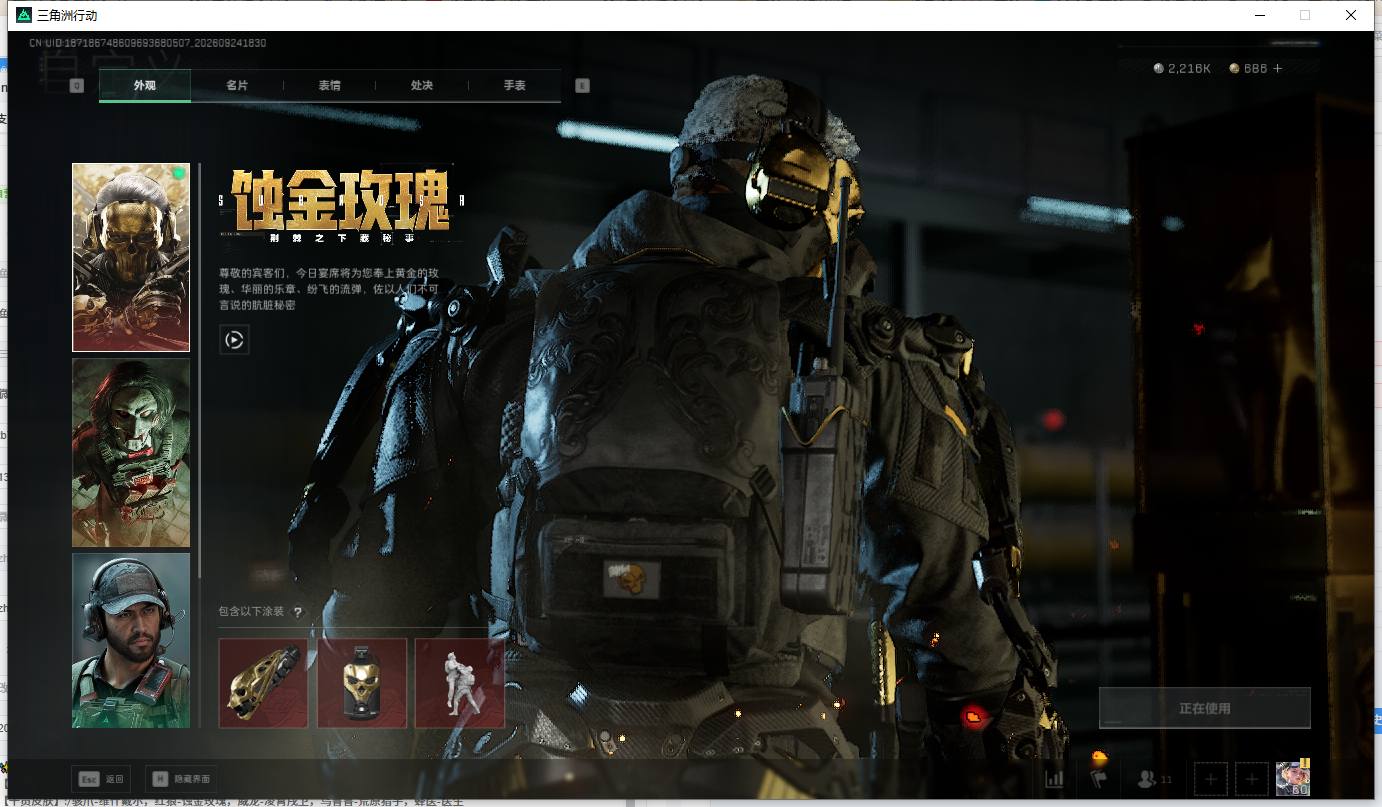The height and width of the screenshot is (807, 1382).
Task: Open the player avatar profile
Action: click(x=1293, y=778)
